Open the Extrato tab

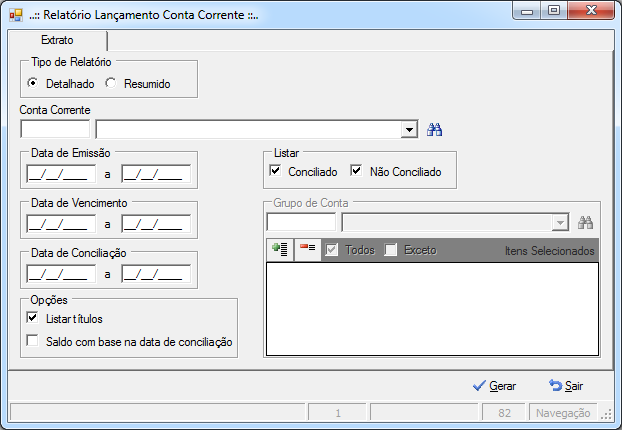pyautogui.click(x=58, y=40)
